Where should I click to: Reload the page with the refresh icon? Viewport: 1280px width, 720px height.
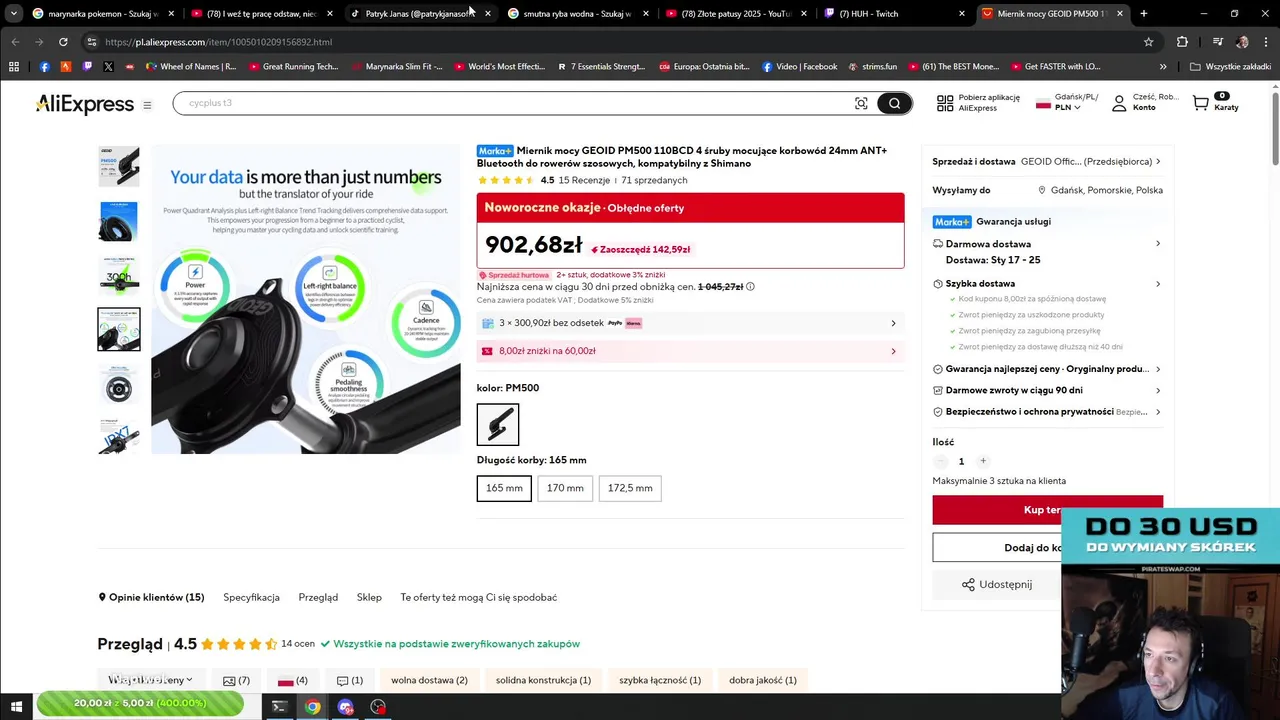click(x=63, y=42)
